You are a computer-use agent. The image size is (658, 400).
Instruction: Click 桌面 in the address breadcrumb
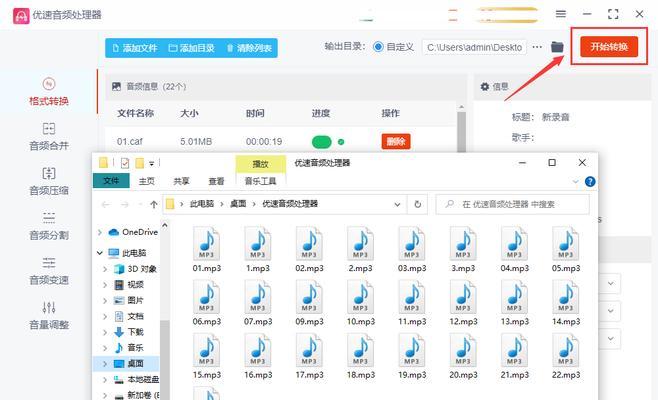click(238, 204)
